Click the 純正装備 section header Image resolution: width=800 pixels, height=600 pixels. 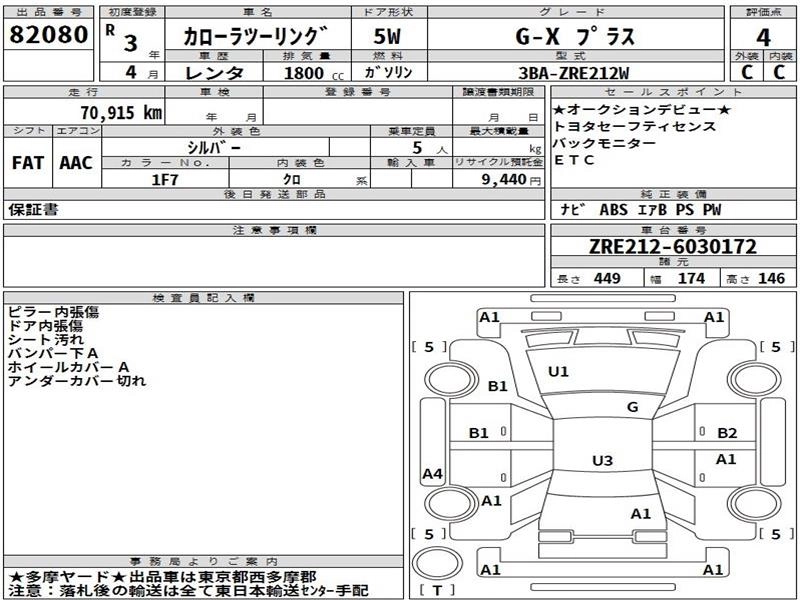673,194
